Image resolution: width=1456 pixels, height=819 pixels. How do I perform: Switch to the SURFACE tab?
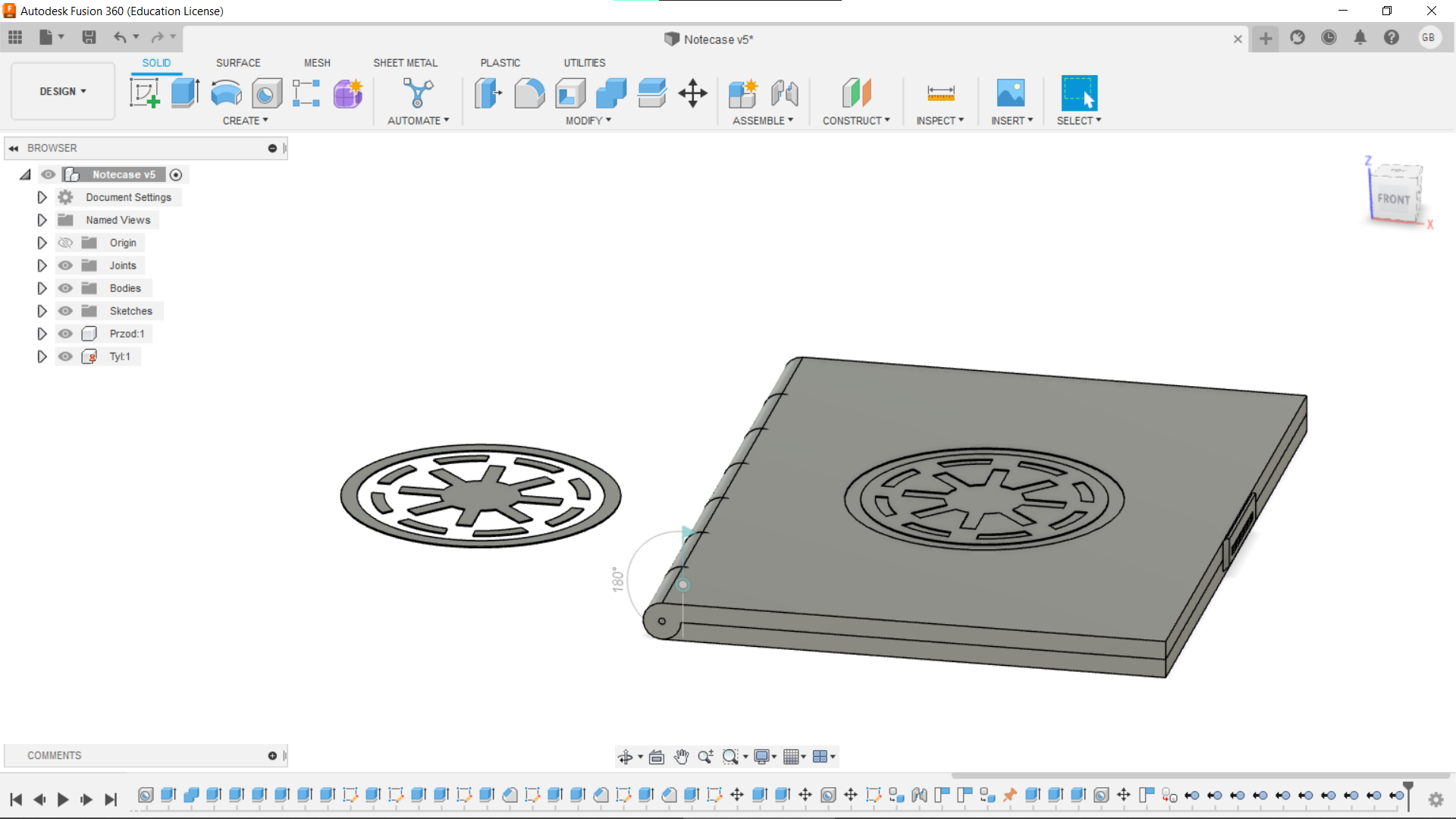click(x=238, y=63)
